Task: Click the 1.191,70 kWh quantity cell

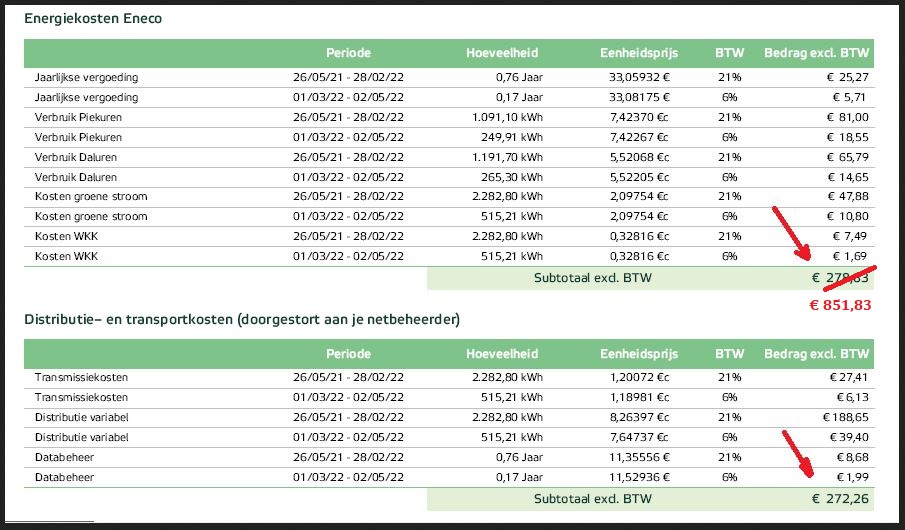Action: (x=505, y=157)
